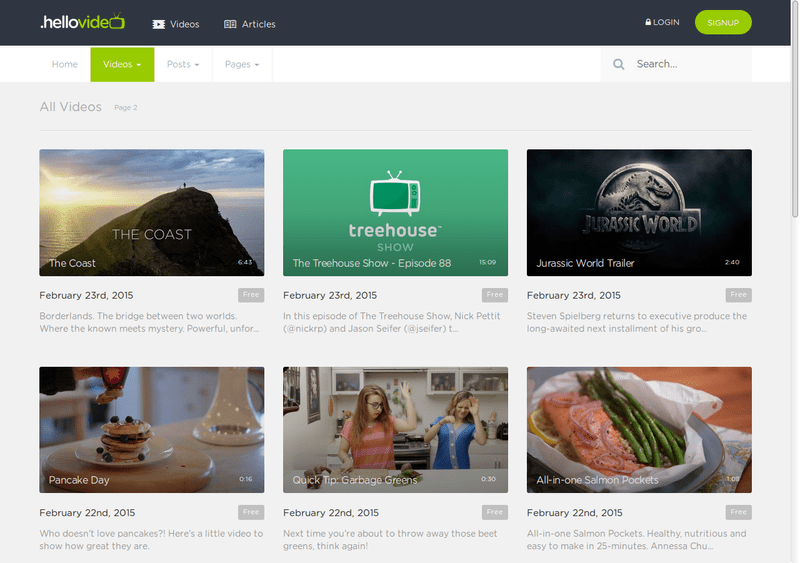Click the lock icon beside Login

(648, 22)
